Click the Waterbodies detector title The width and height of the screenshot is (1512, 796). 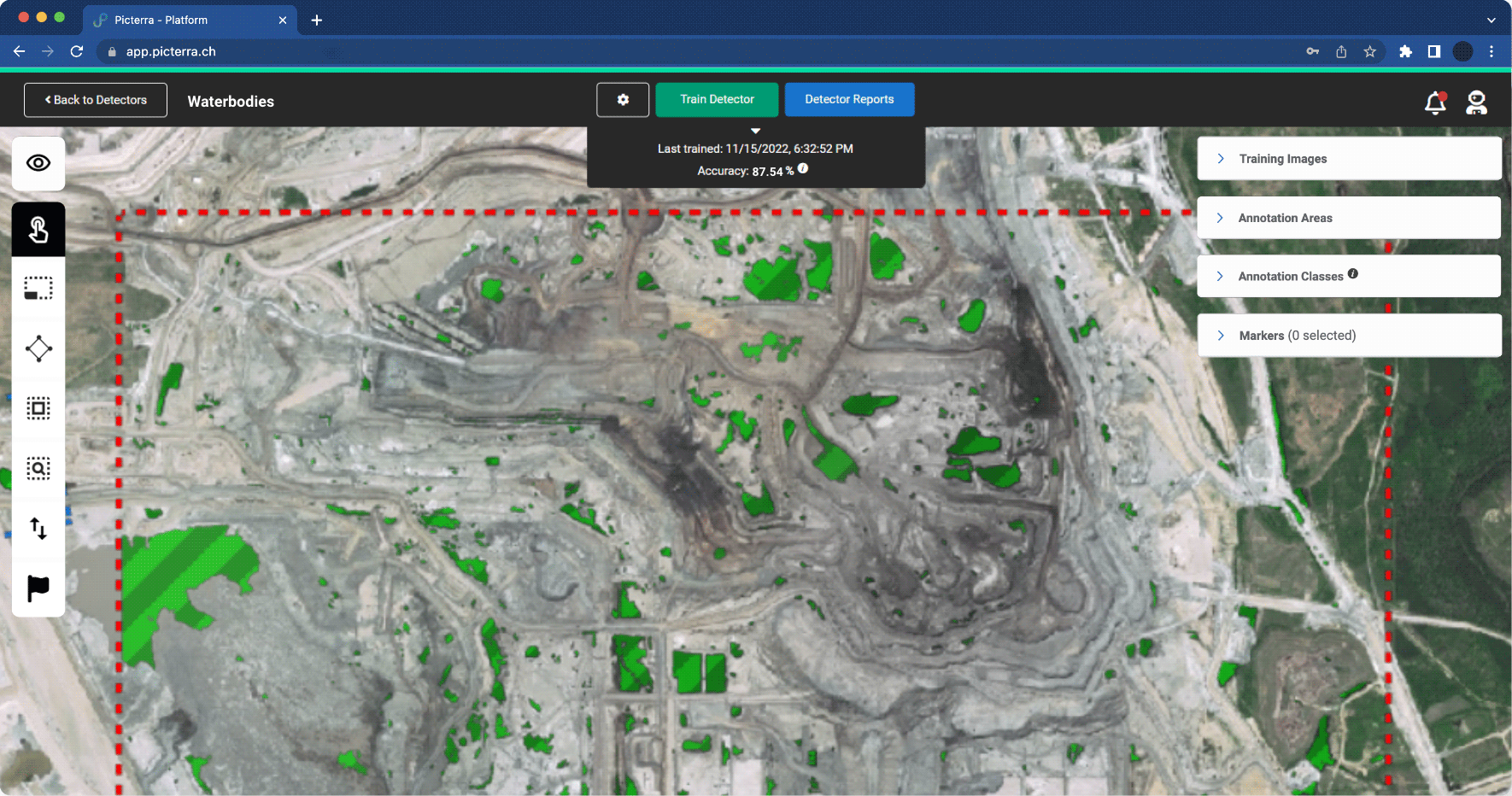point(231,102)
